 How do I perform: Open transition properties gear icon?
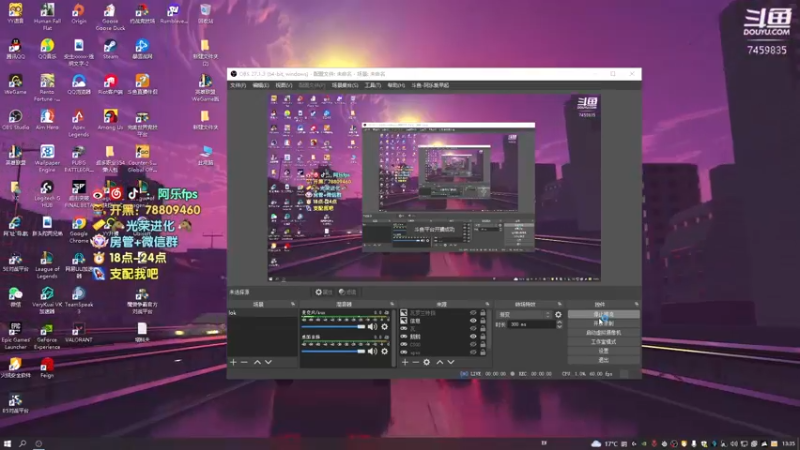click(x=558, y=314)
